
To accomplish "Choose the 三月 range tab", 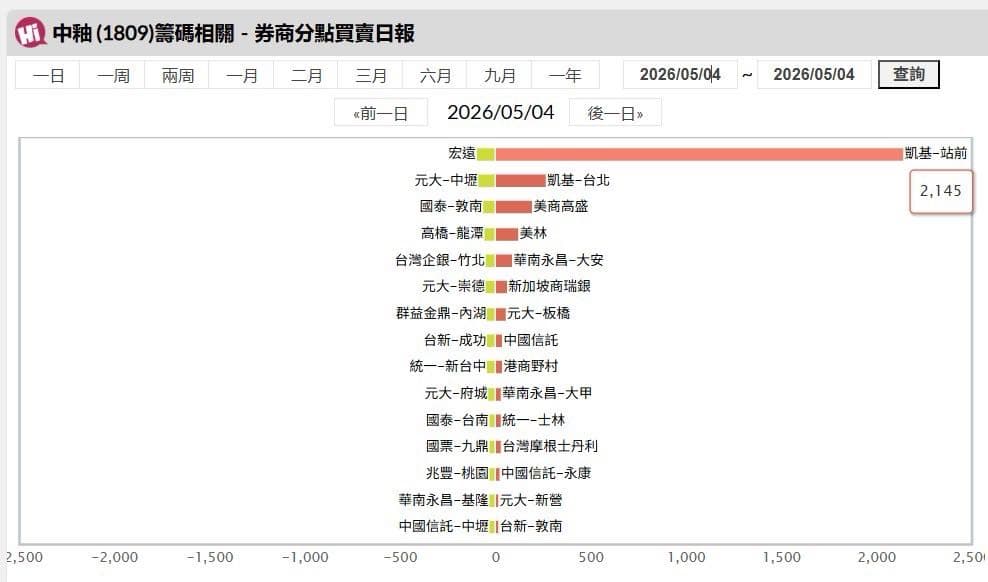I will 370,76.
